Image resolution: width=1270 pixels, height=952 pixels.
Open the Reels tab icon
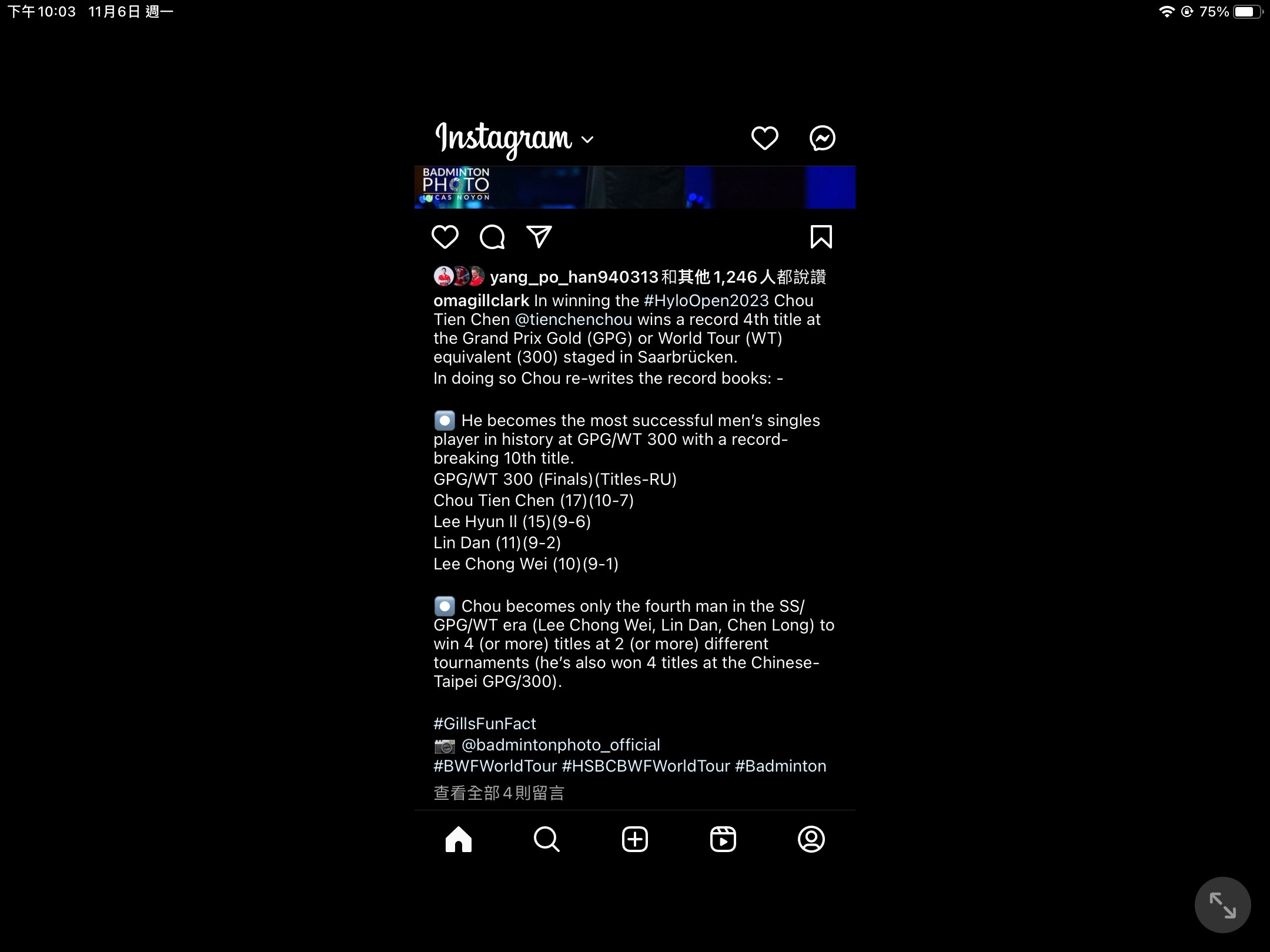[x=723, y=839]
